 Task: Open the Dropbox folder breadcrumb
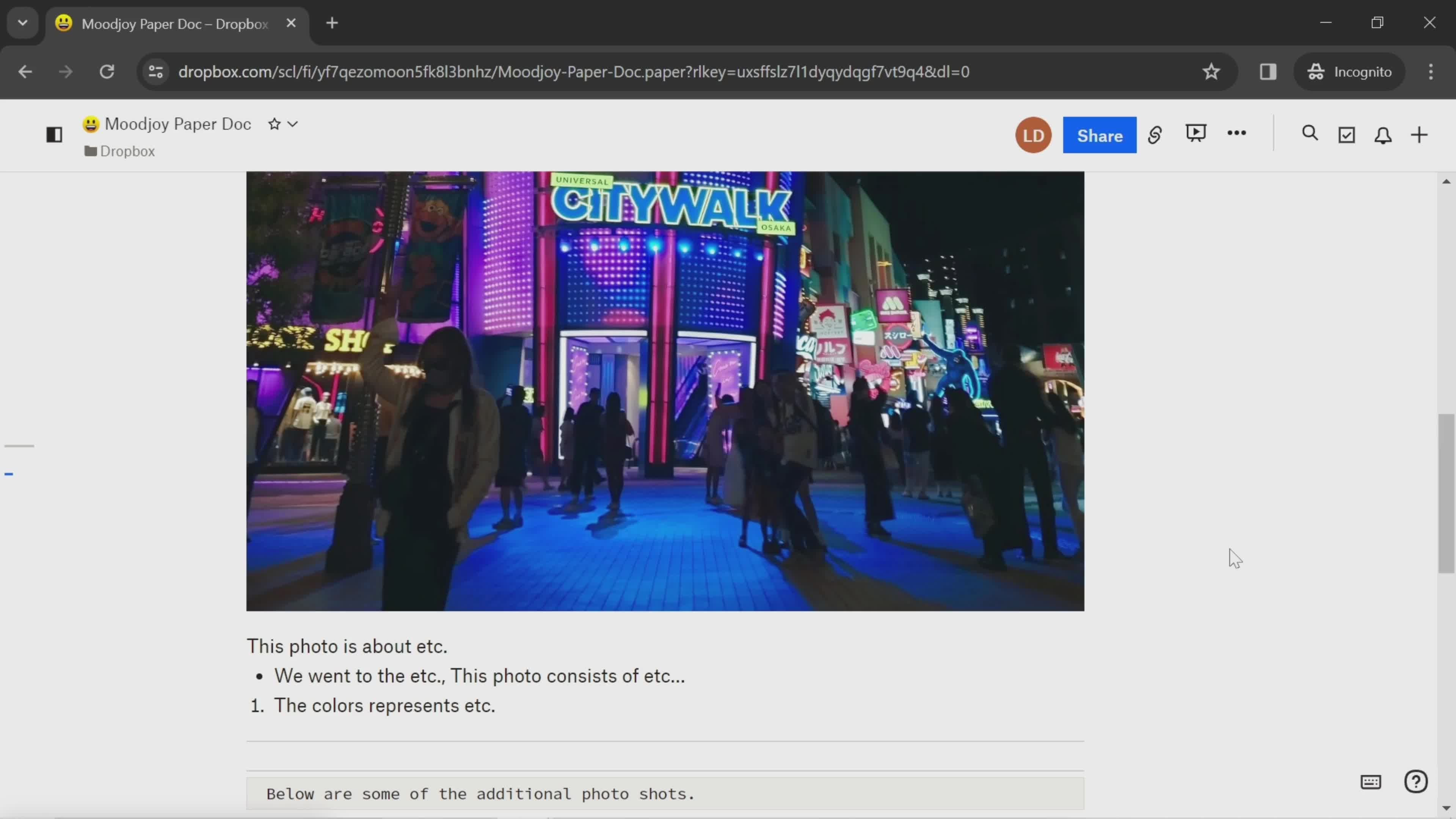[x=120, y=151]
